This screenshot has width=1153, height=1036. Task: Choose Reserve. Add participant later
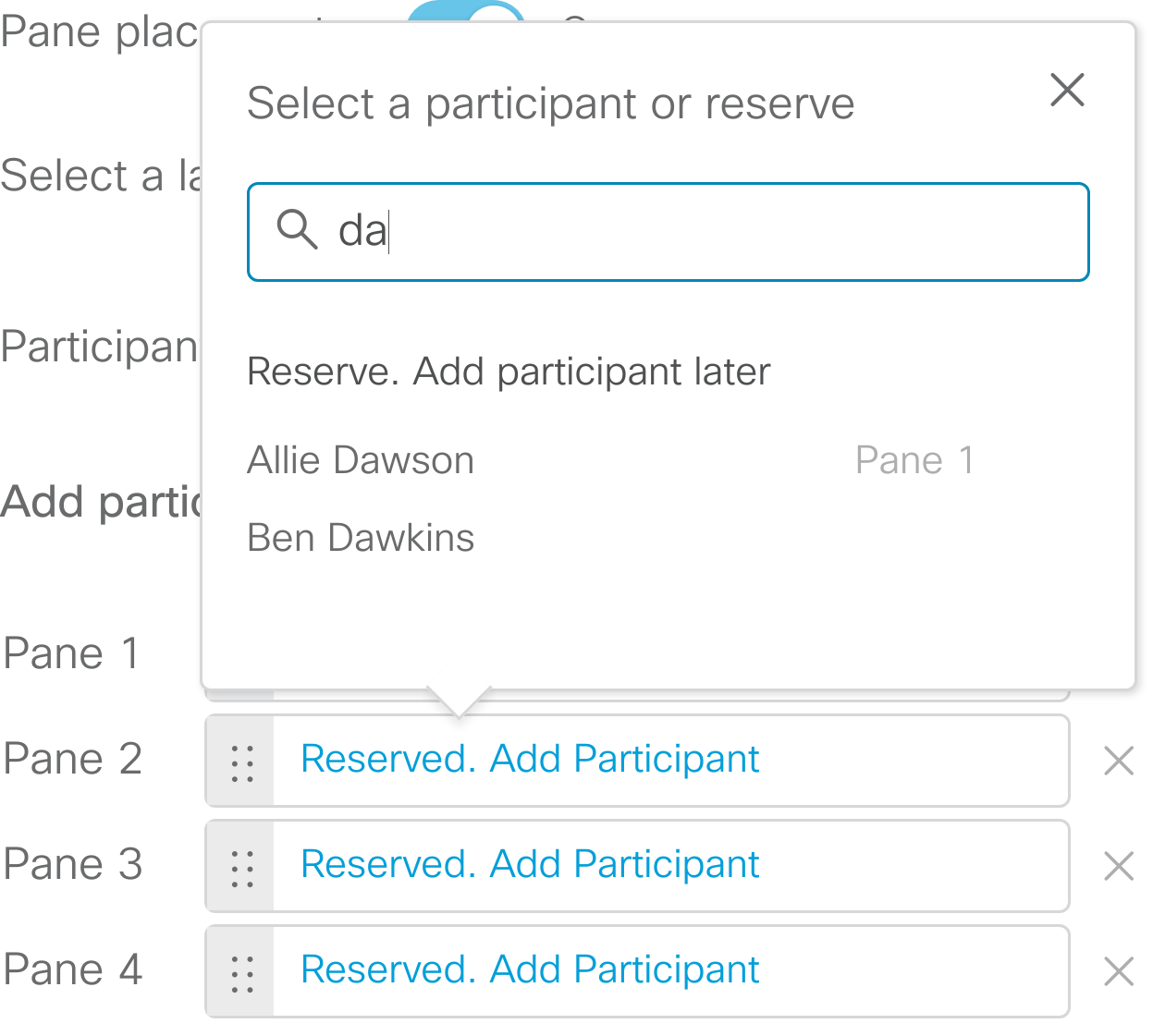[x=508, y=372]
